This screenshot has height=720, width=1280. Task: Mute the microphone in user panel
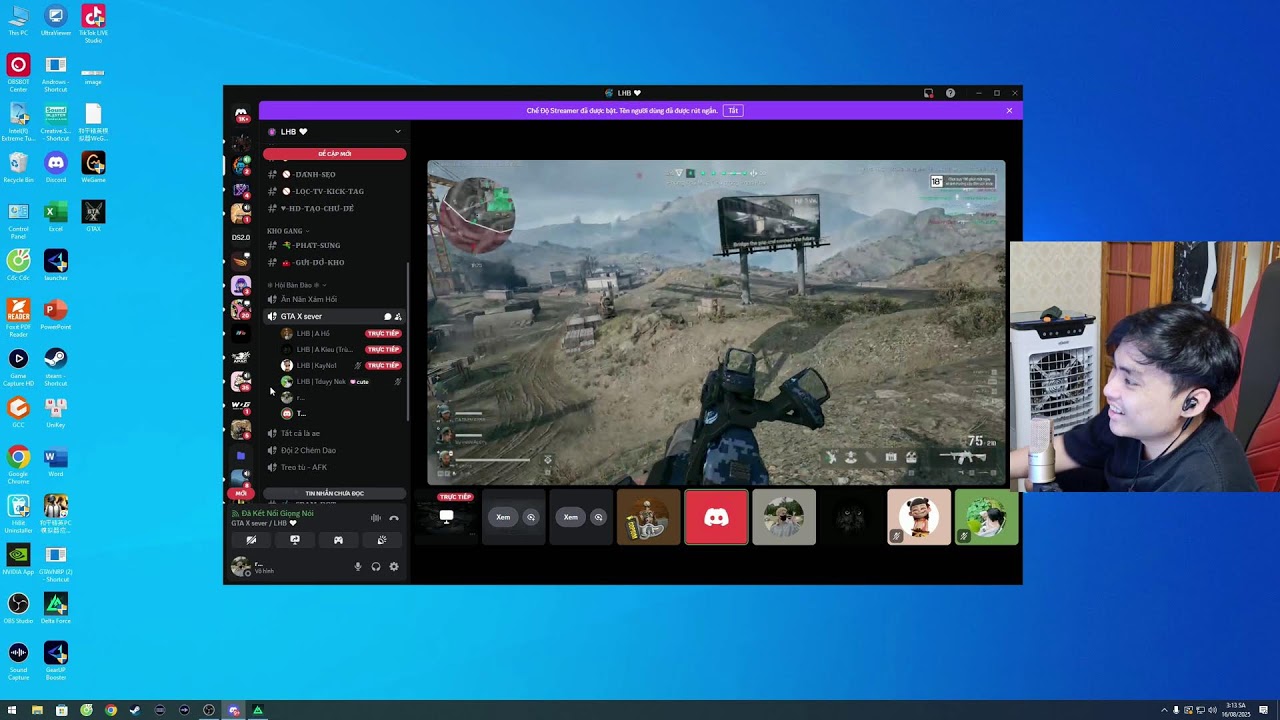358,567
